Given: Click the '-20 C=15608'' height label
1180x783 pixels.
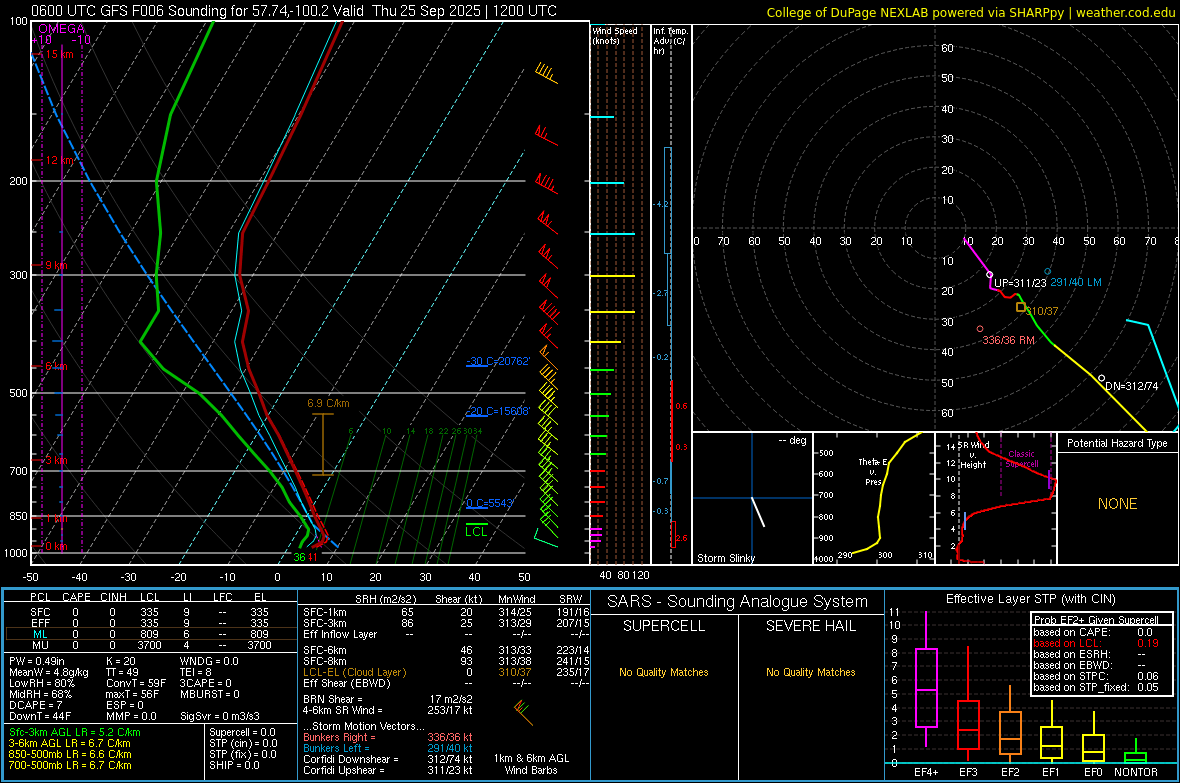Looking at the screenshot, I should point(498,411).
